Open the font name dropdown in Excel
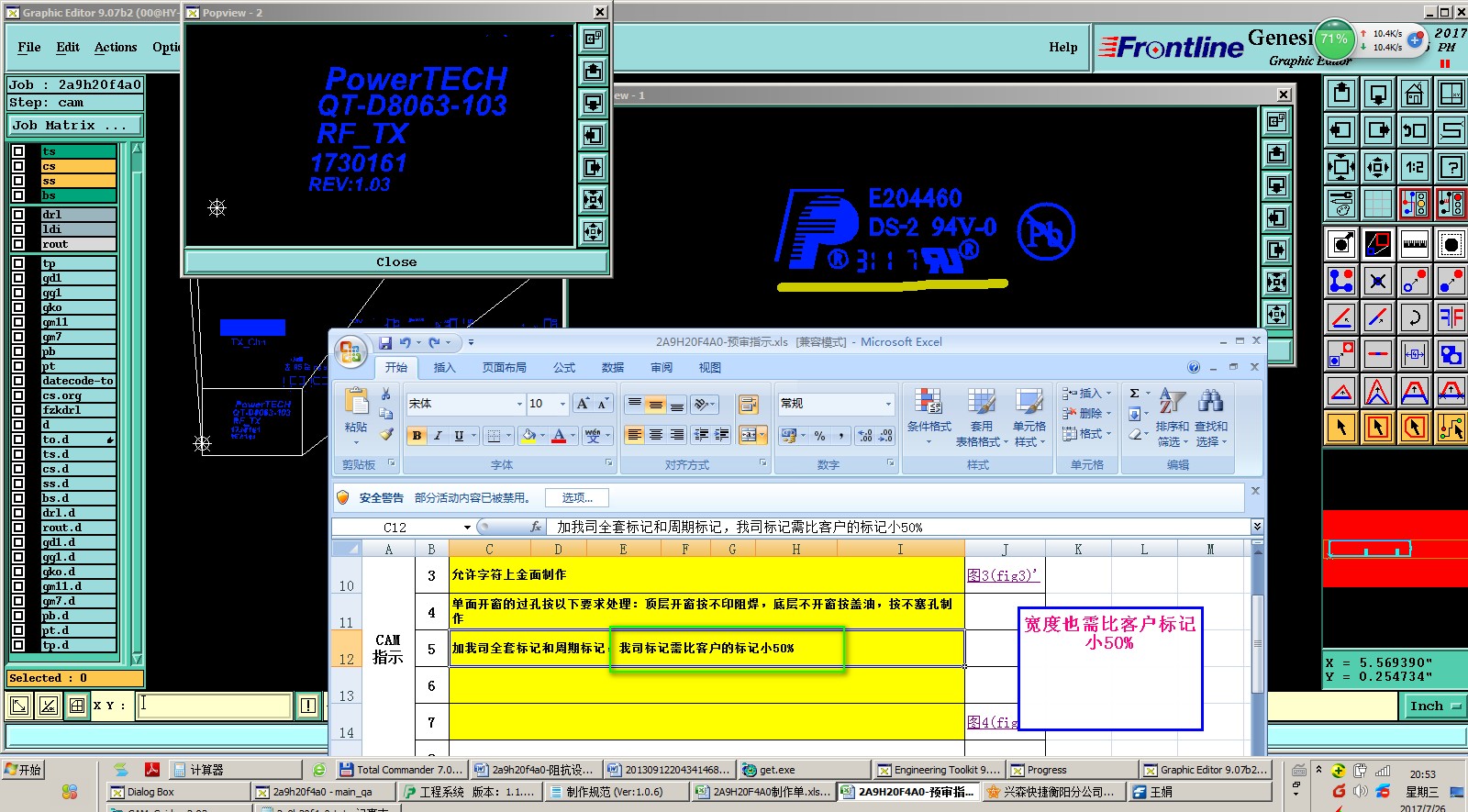The image size is (1468, 812). pos(518,404)
